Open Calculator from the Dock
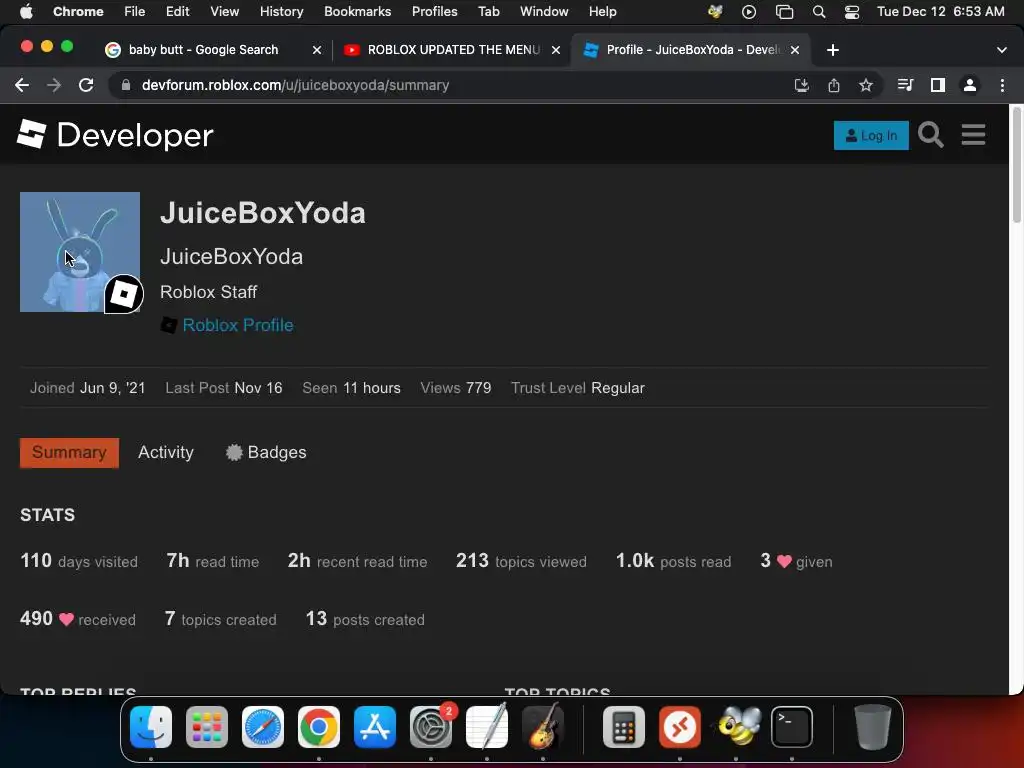The height and width of the screenshot is (768, 1024). pos(624,726)
